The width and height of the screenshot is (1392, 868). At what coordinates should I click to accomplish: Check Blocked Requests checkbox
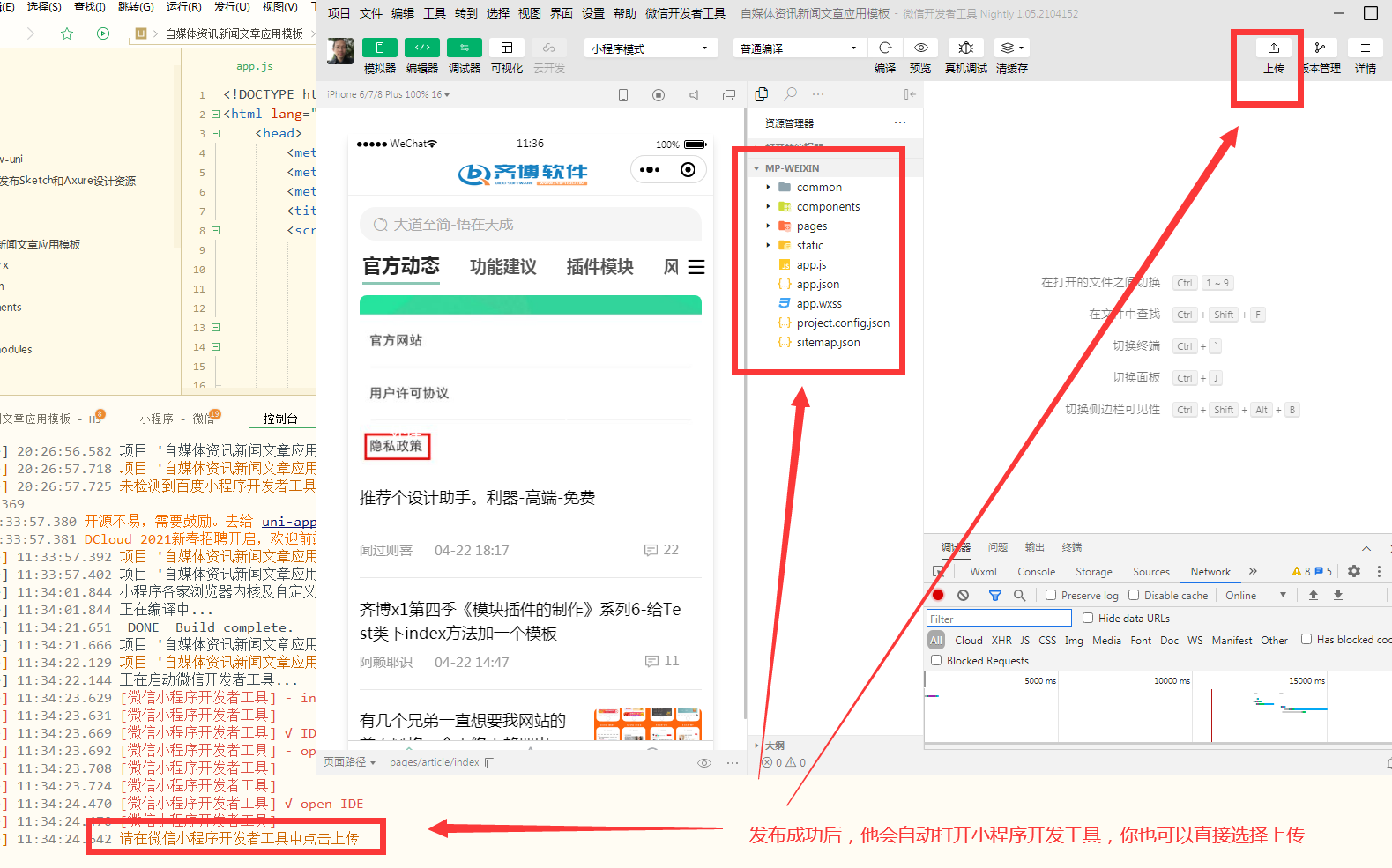(x=936, y=660)
